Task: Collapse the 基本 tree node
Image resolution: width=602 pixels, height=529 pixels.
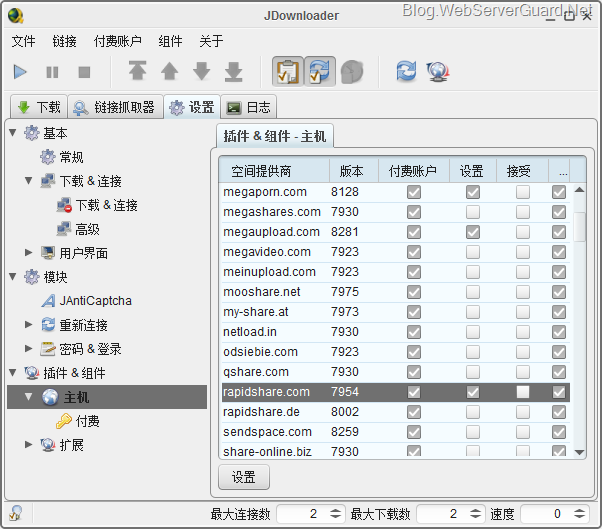Action: click(x=13, y=133)
